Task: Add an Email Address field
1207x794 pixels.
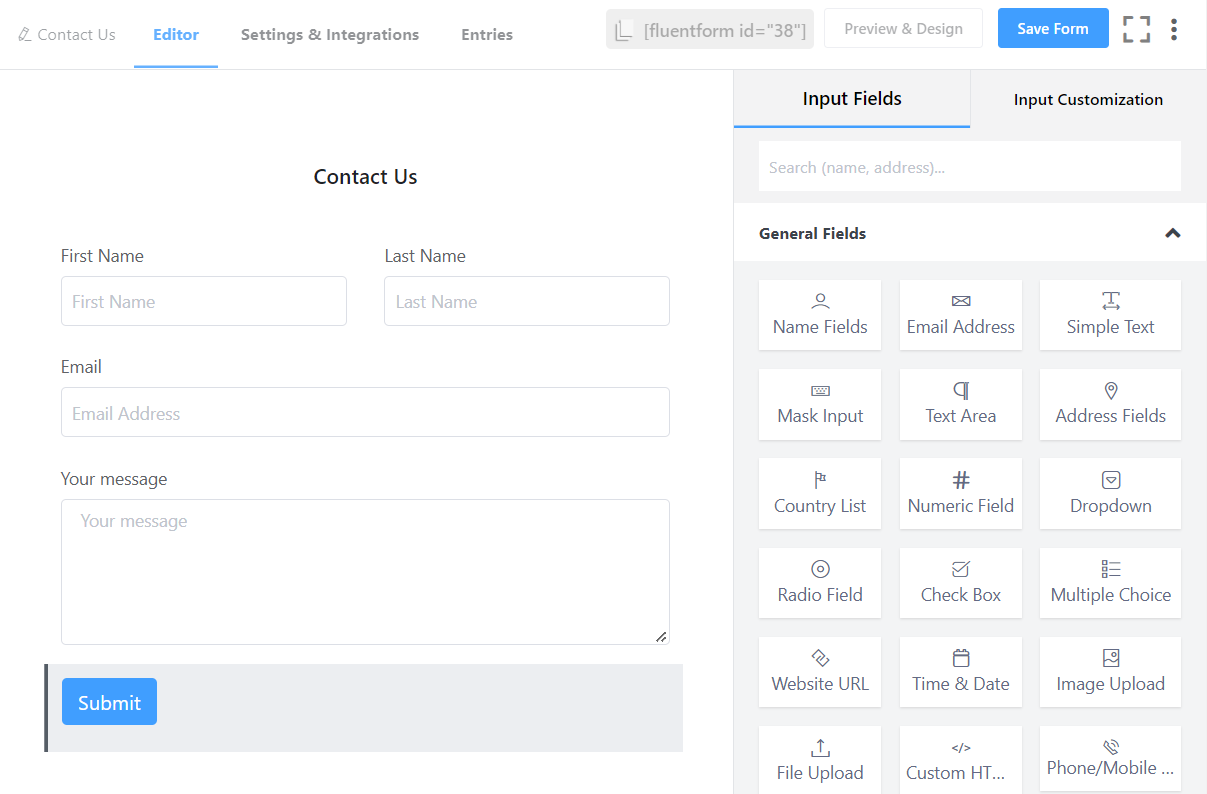Action: pyautogui.click(x=960, y=315)
